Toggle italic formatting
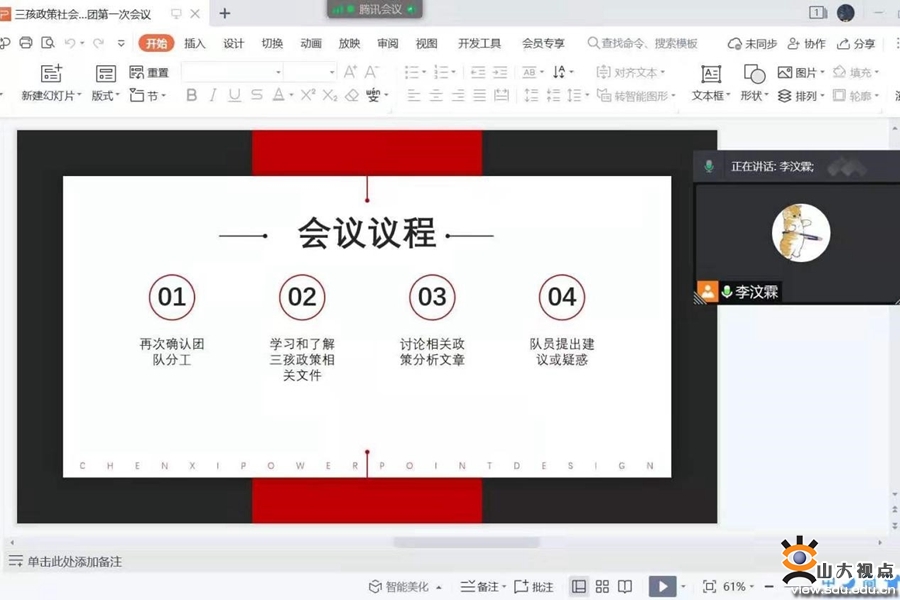This screenshot has height=600, width=900. 212,96
